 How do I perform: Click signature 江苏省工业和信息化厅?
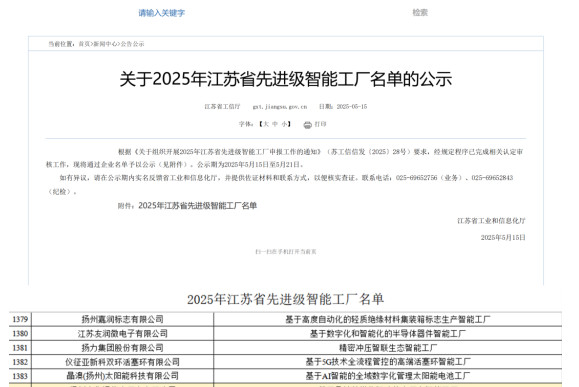(x=491, y=221)
